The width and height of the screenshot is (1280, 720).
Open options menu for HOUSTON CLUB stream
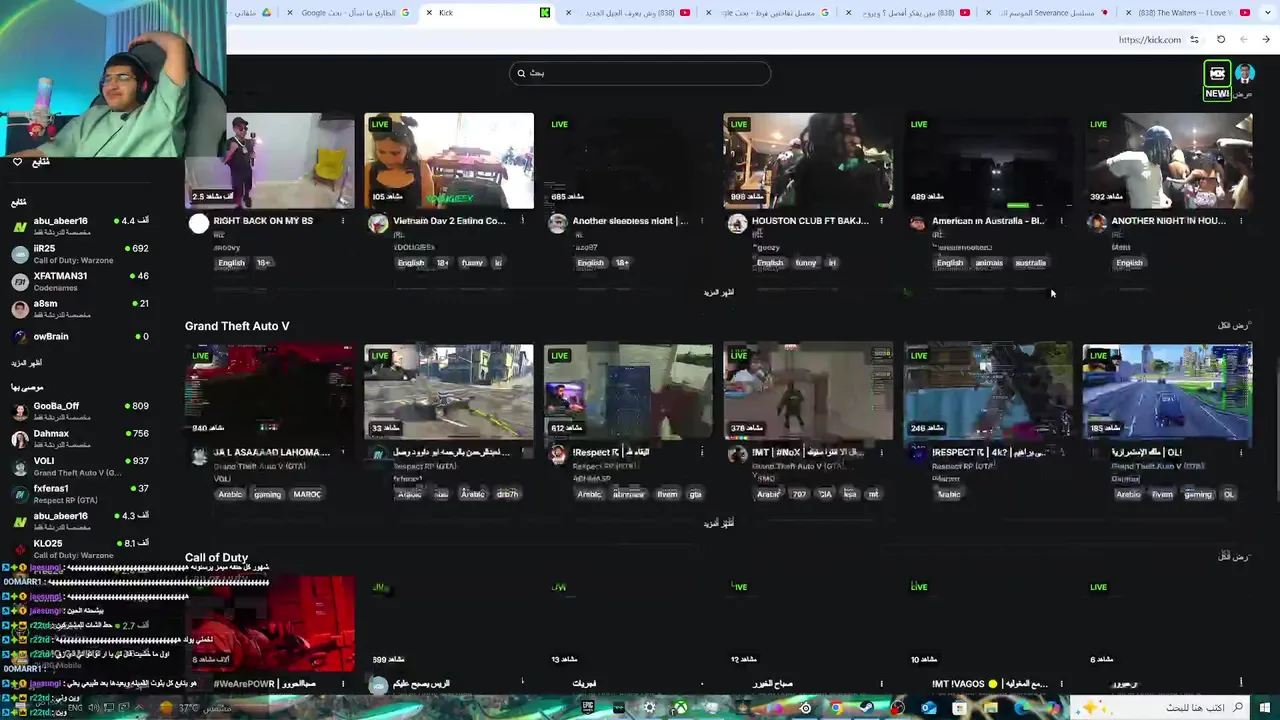point(882,221)
